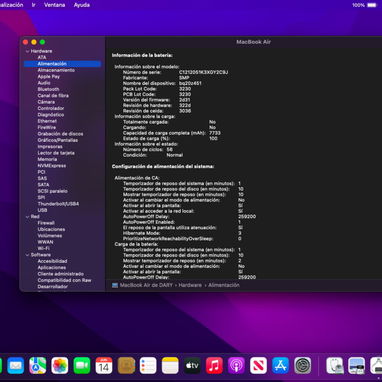Select SCSI paralelo in sidebar
The width and height of the screenshot is (382, 382).
[x=53, y=191]
